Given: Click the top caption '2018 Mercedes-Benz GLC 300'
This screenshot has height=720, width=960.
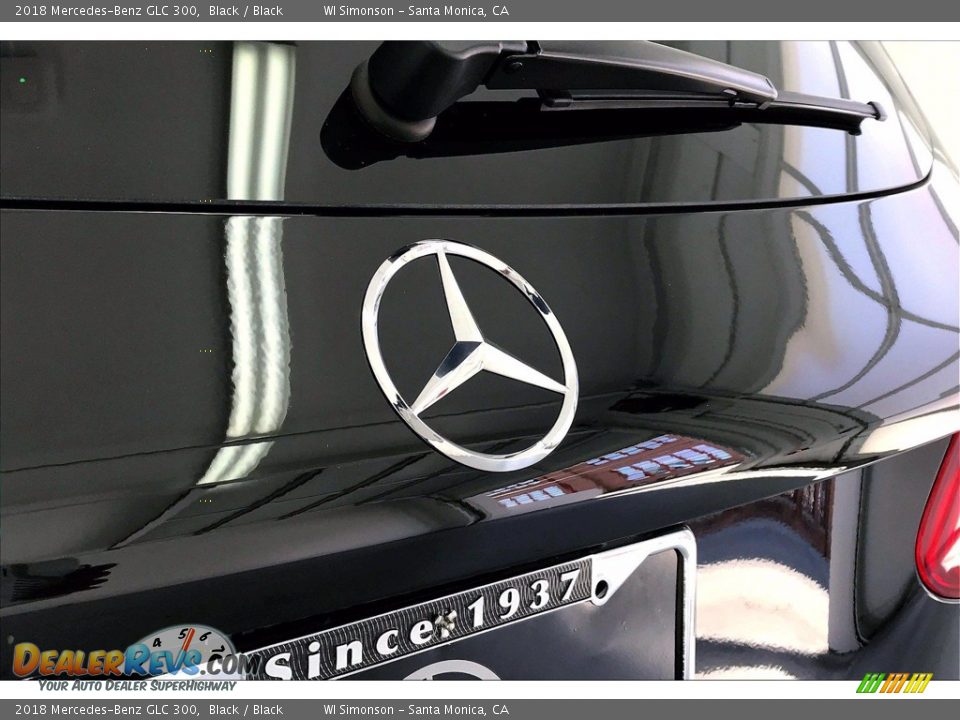Looking at the screenshot, I should pyautogui.click(x=107, y=10).
